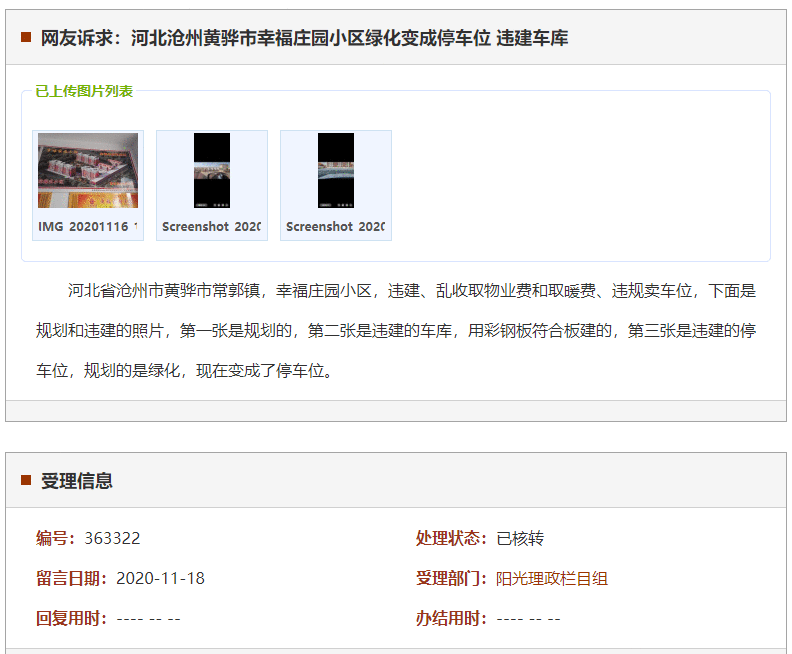792x654 pixels.
Task: Click the 办结用时 field label
Action: [451, 618]
